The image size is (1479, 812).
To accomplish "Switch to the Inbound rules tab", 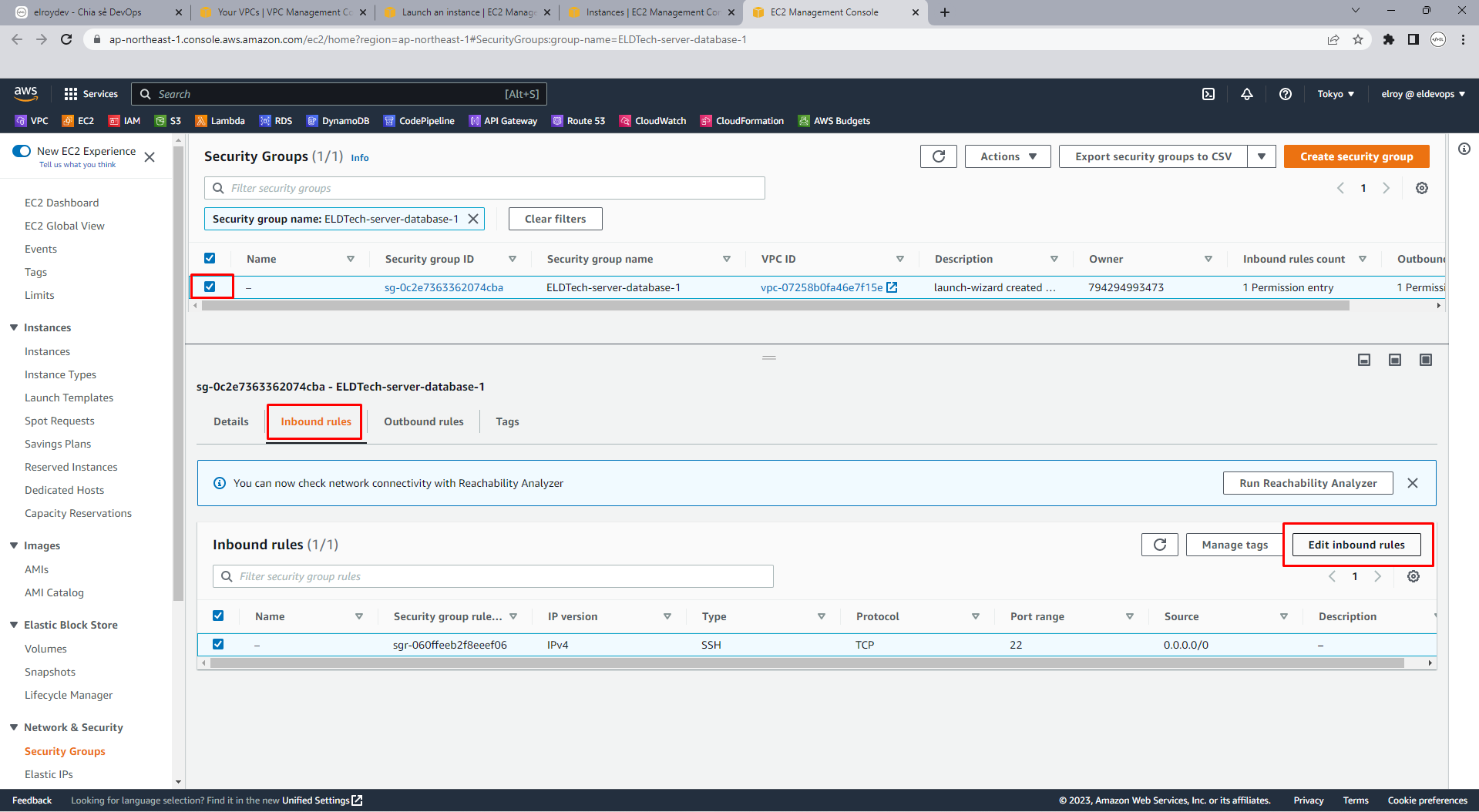I will tap(316, 421).
